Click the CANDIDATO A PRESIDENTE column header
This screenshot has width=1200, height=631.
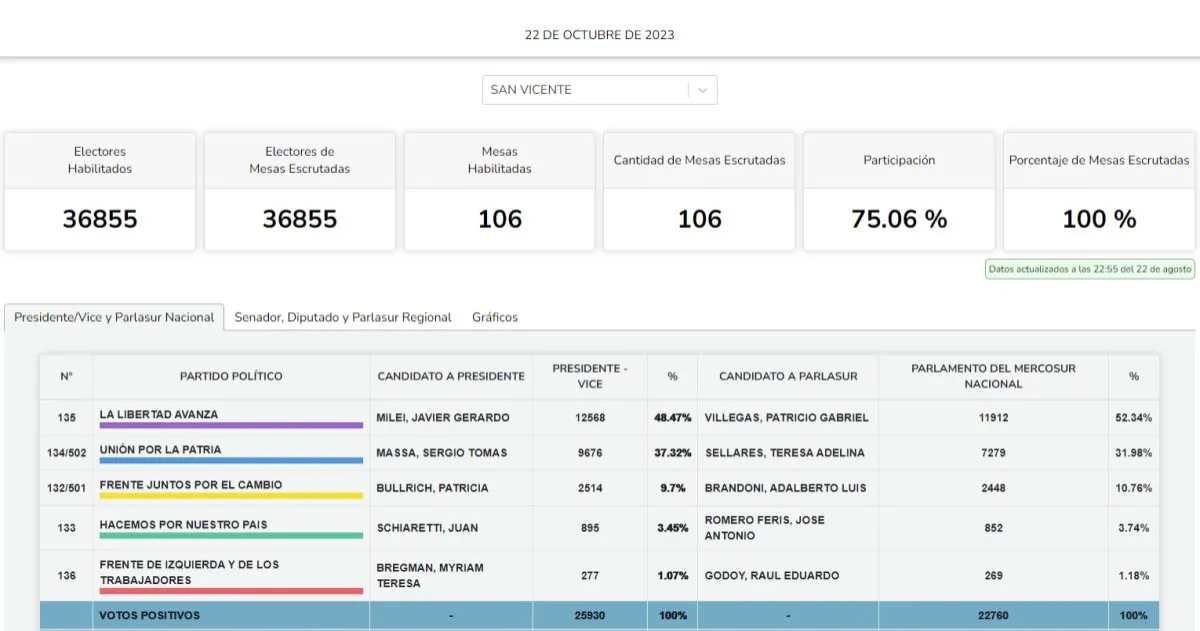pyautogui.click(x=451, y=376)
